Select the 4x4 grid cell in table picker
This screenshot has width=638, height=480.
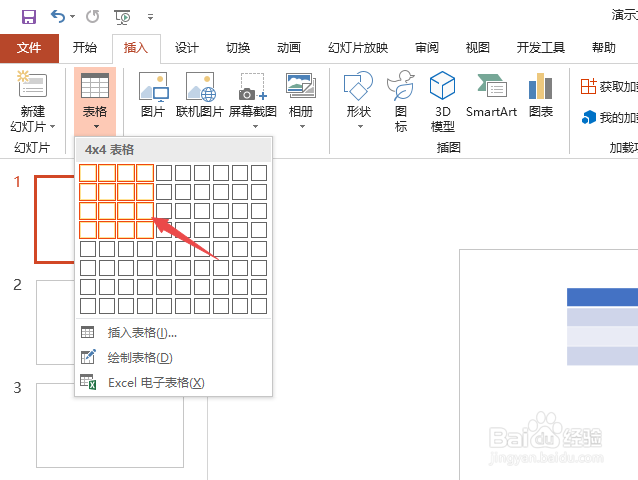145,230
